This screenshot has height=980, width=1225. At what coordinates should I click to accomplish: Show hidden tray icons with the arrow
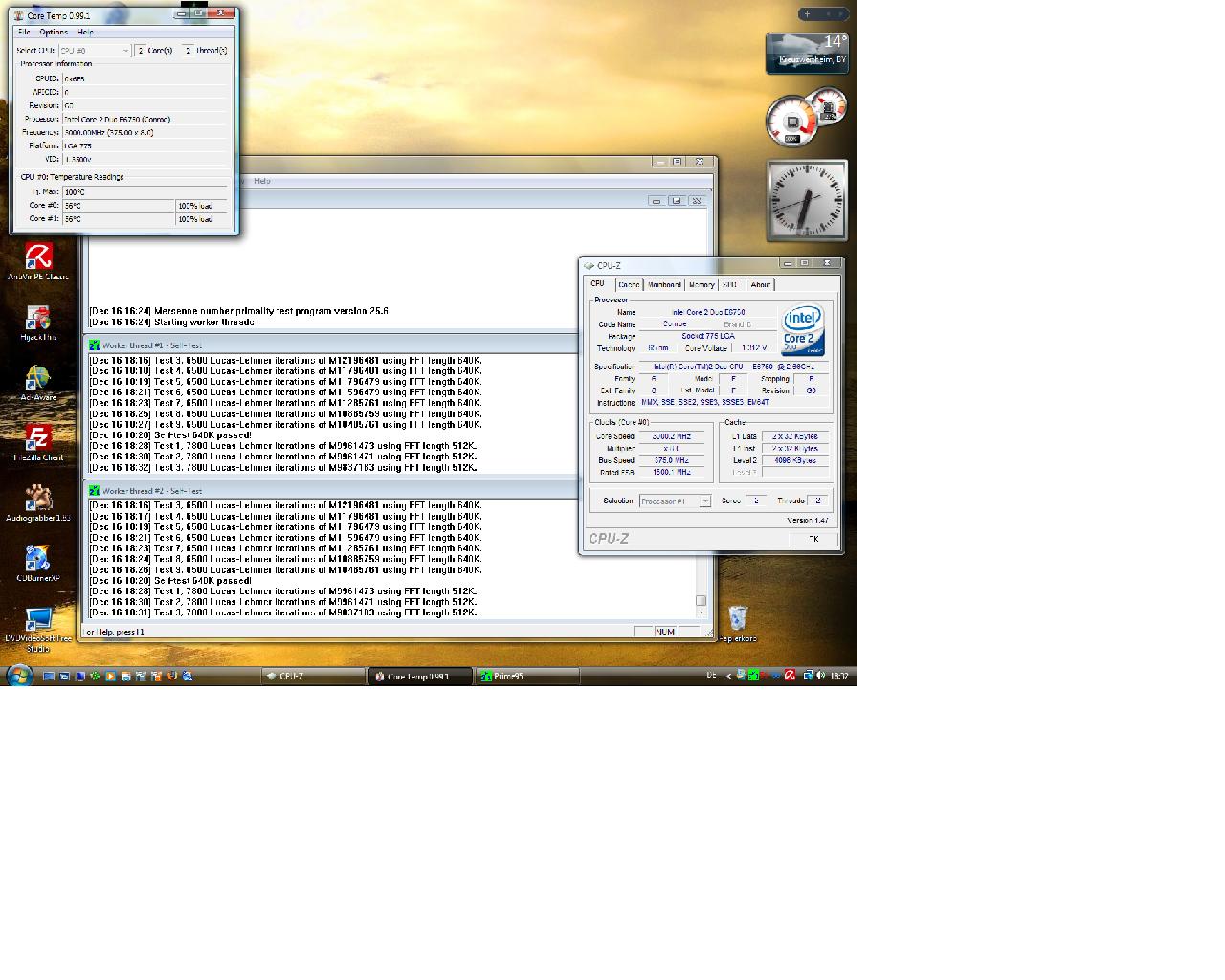pyautogui.click(x=728, y=676)
